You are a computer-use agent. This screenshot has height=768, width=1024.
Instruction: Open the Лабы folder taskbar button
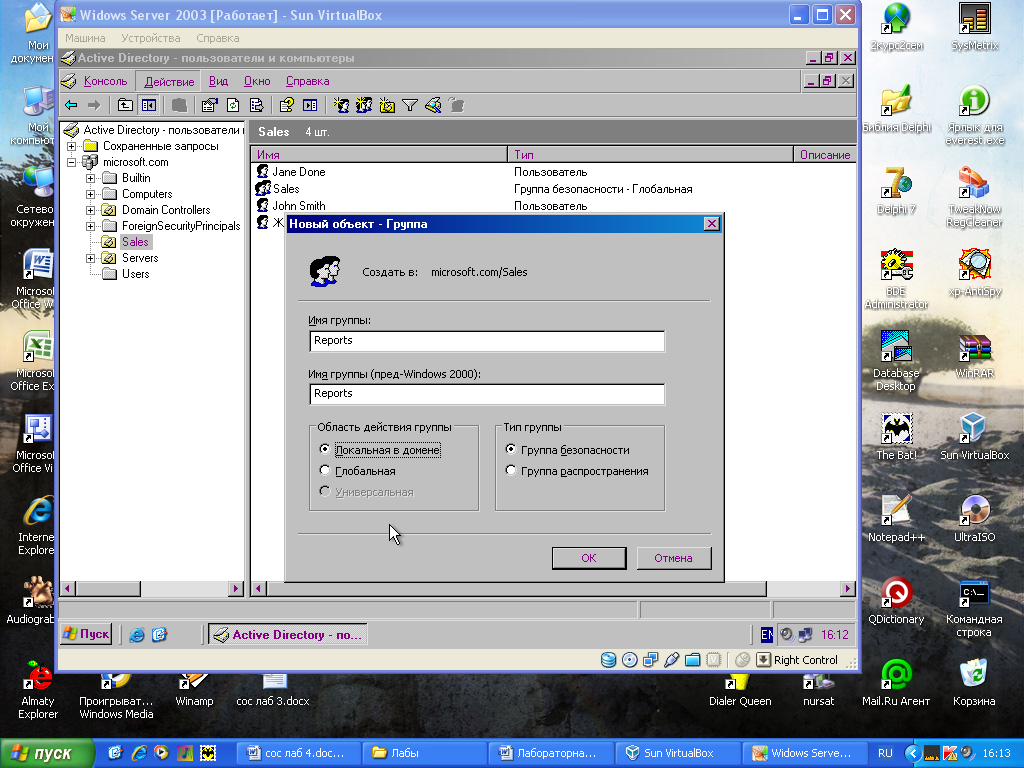coord(424,753)
